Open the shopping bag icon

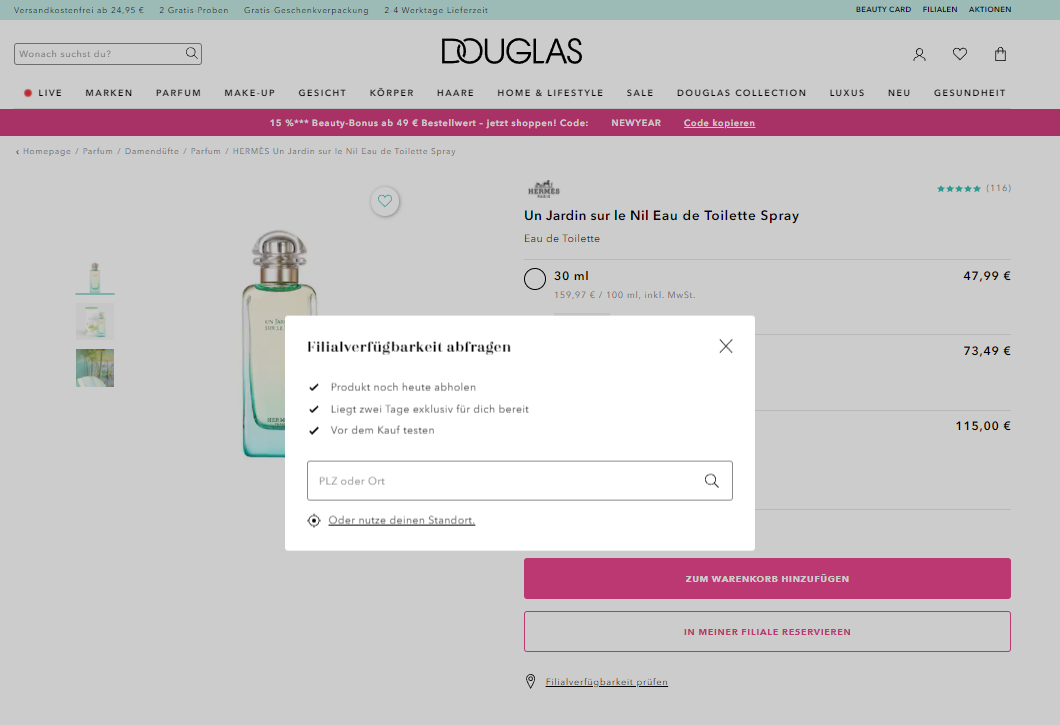(1001, 53)
